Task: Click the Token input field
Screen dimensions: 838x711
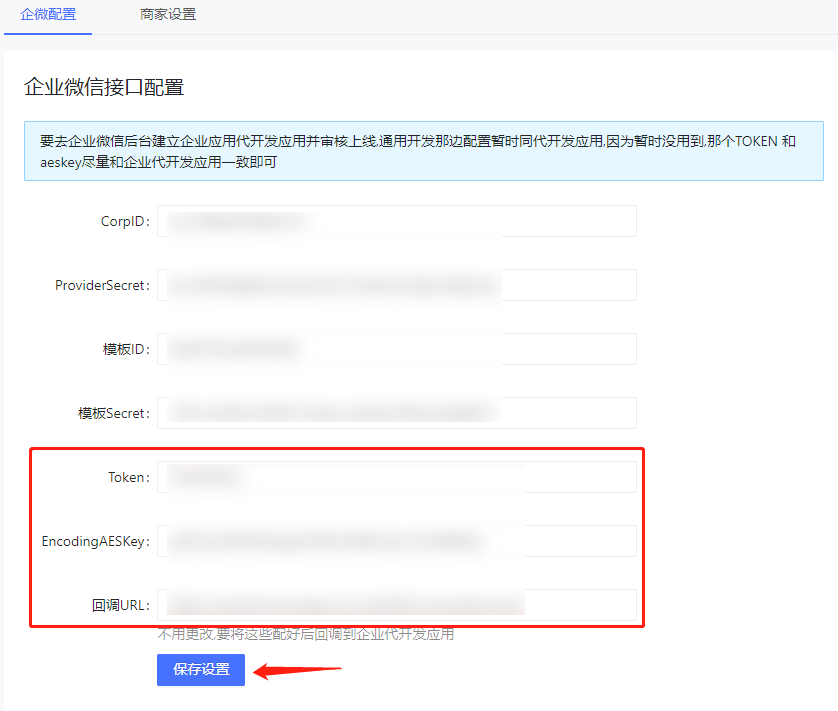Action: pyautogui.click(x=397, y=477)
